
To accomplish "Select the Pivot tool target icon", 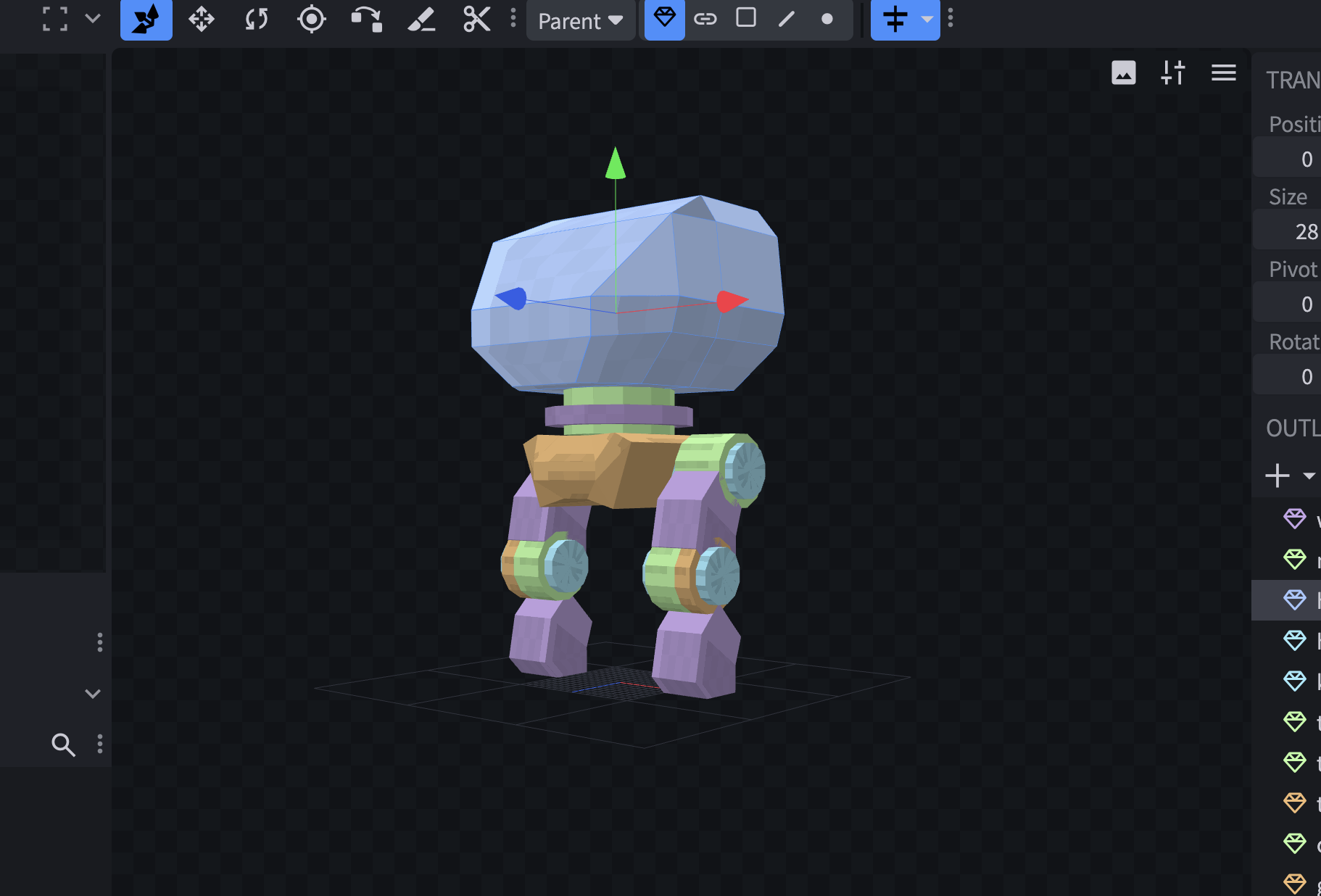I will pyautogui.click(x=312, y=20).
